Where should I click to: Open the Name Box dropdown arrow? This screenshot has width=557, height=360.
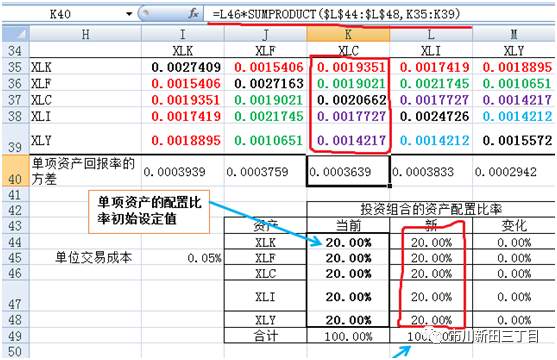(129, 14)
